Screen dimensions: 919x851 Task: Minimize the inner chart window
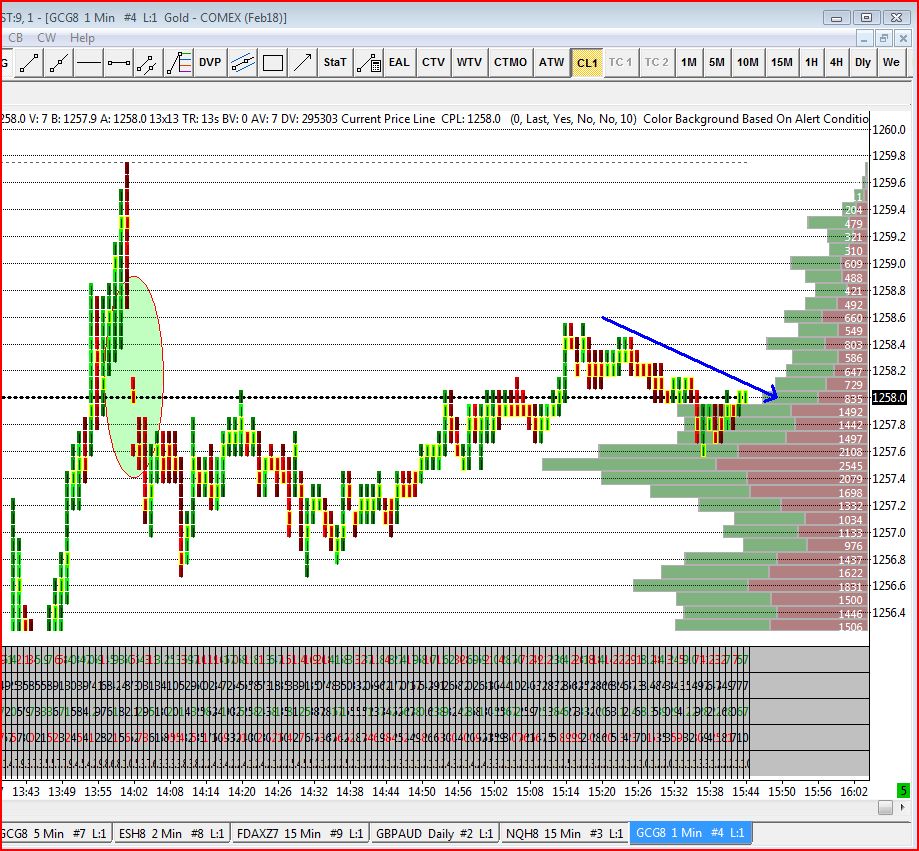(864, 39)
